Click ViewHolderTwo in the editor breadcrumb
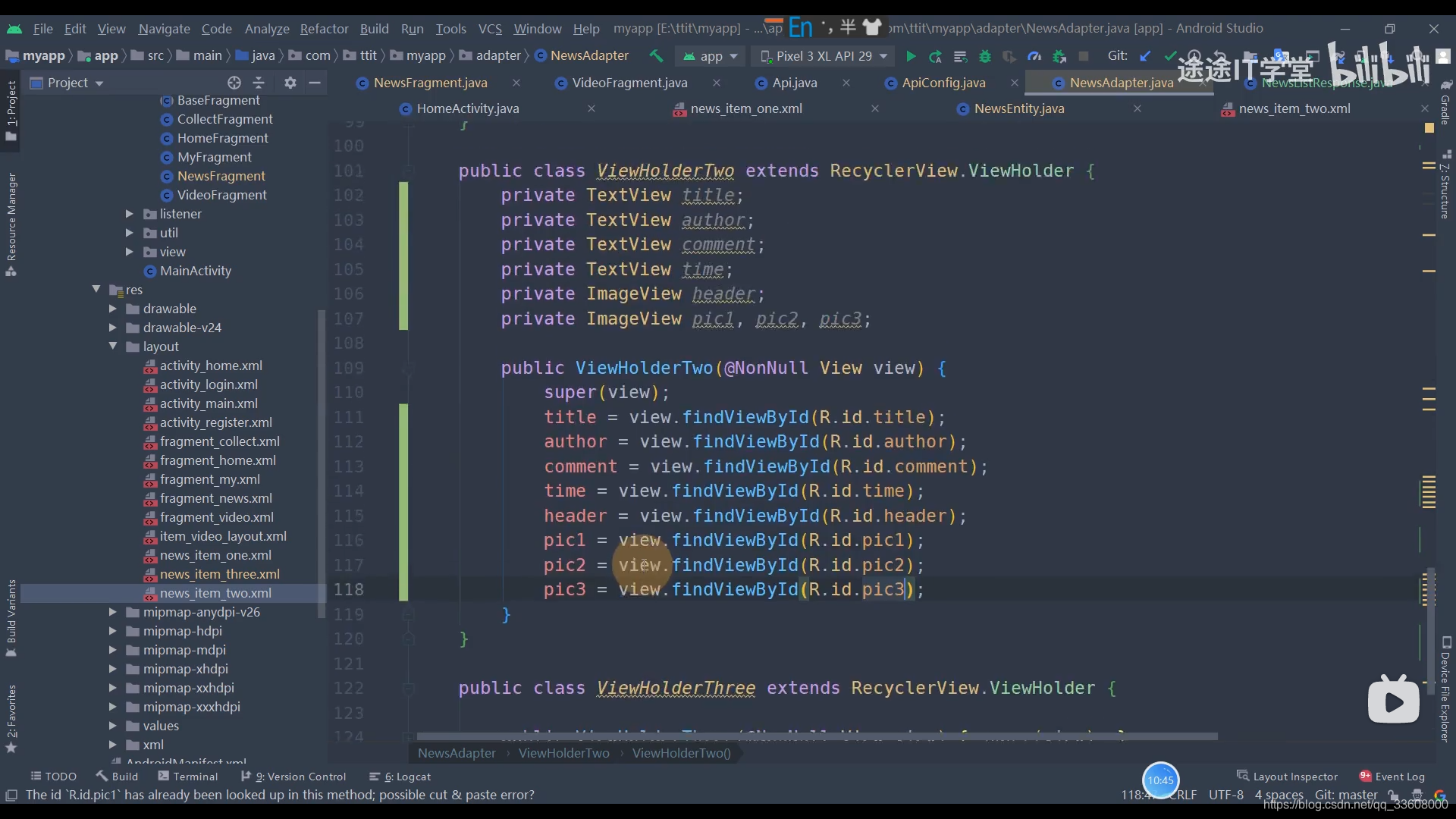This screenshot has height=819, width=1456. point(563,753)
